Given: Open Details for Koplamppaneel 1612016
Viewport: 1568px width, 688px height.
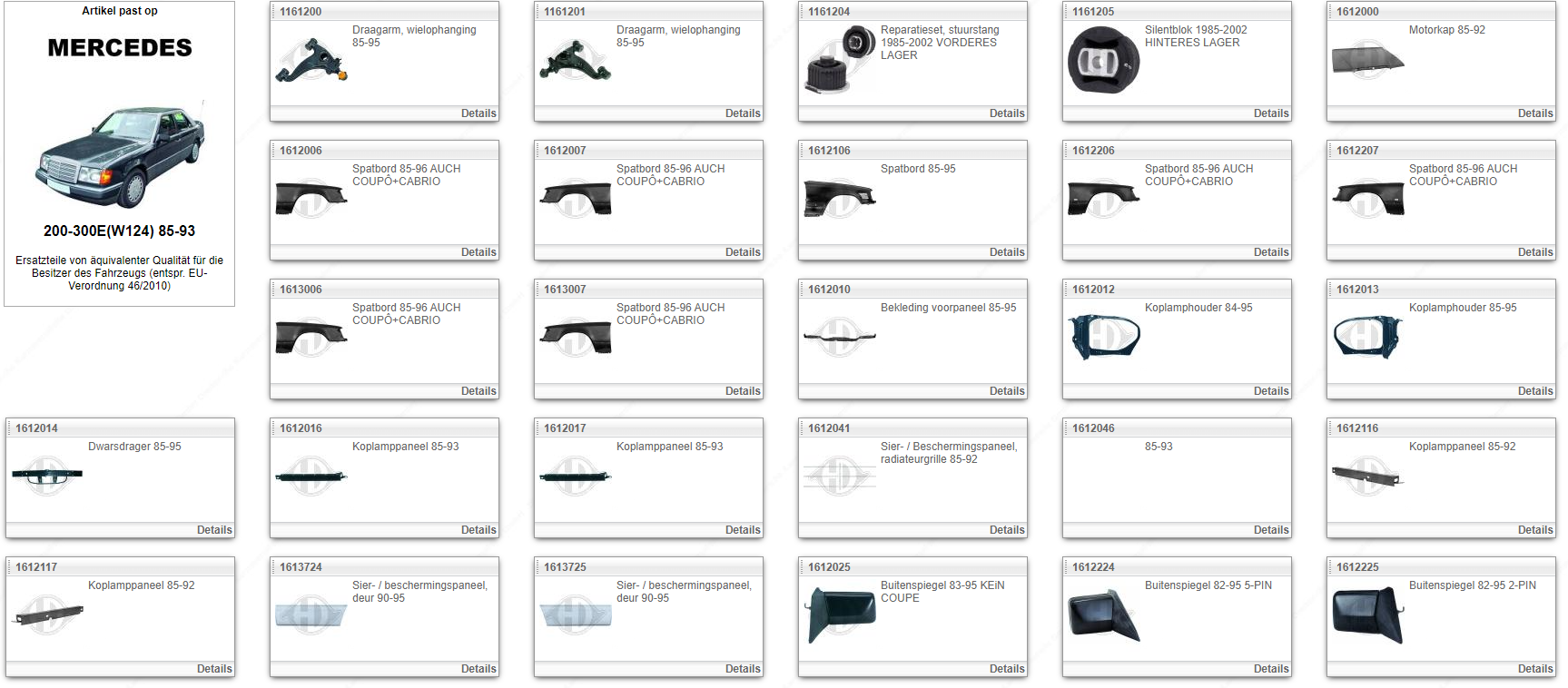Looking at the screenshot, I should coord(478,530).
